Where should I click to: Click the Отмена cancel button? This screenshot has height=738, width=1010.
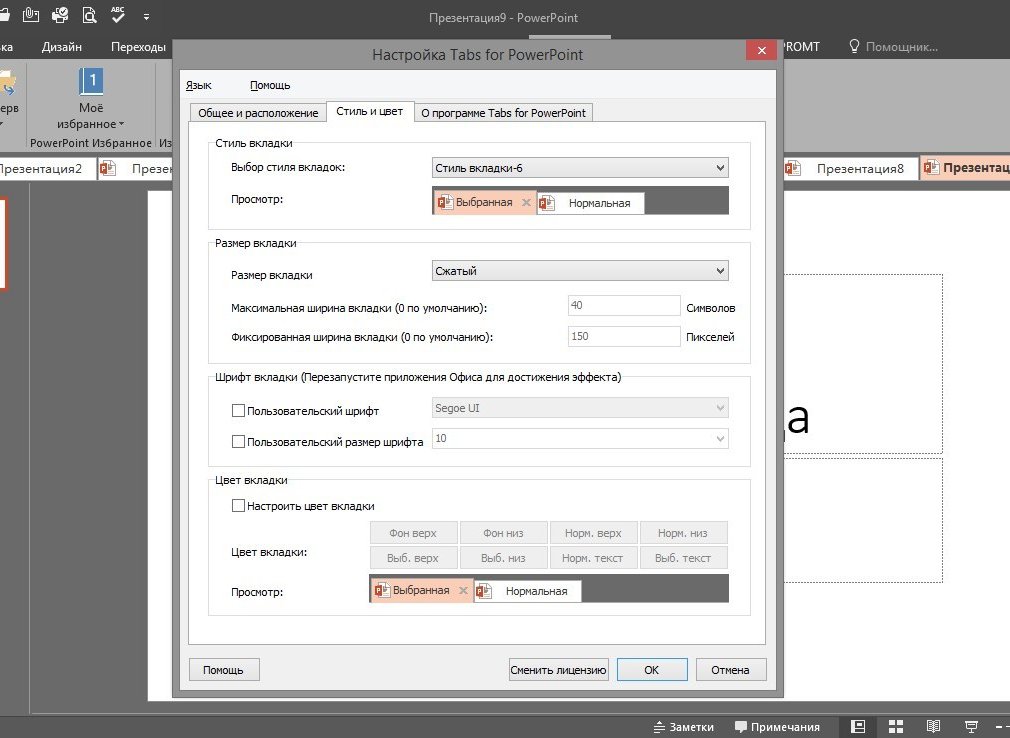click(730, 670)
